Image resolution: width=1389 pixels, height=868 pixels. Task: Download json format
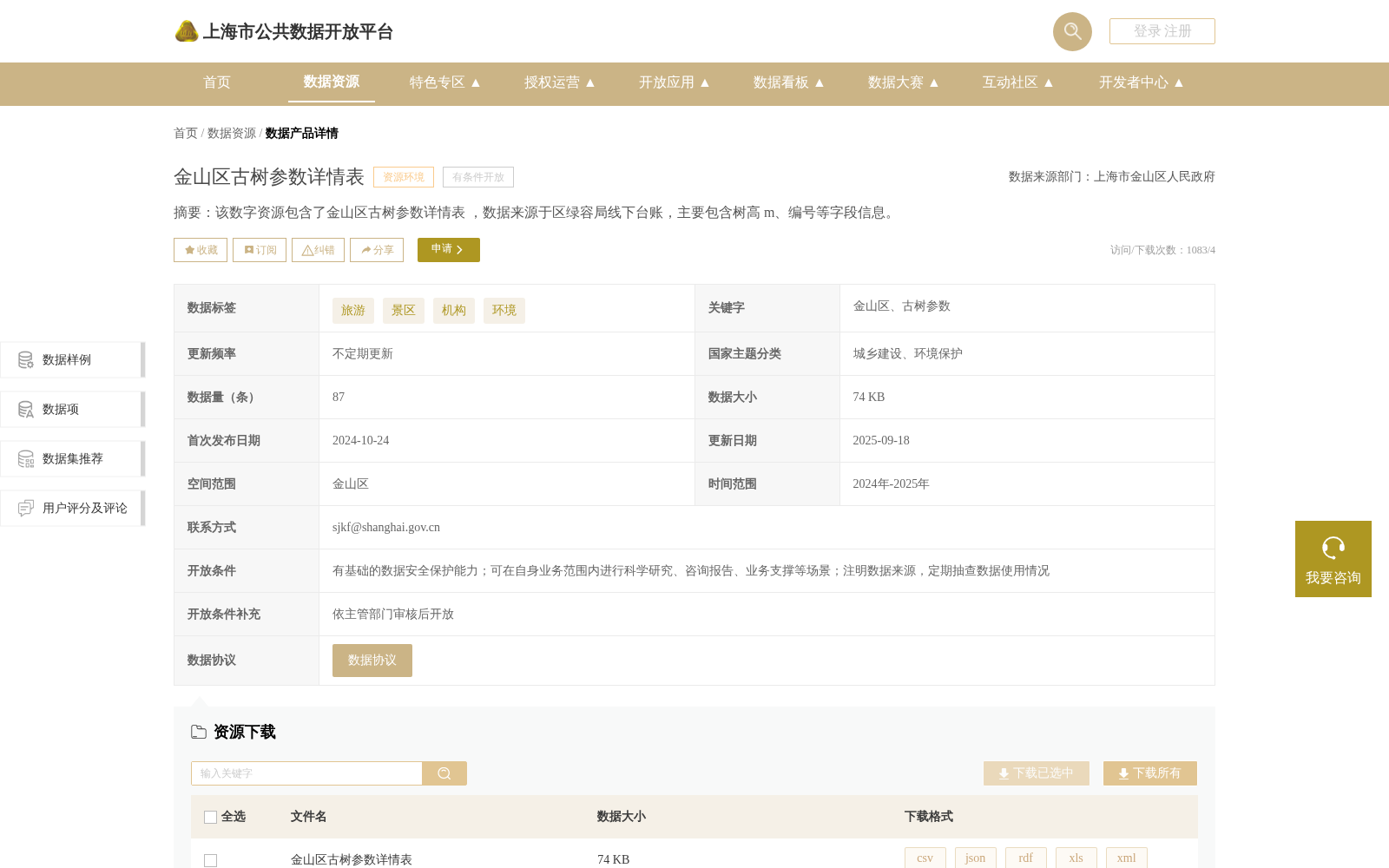pyautogui.click(x=976, y=858)
